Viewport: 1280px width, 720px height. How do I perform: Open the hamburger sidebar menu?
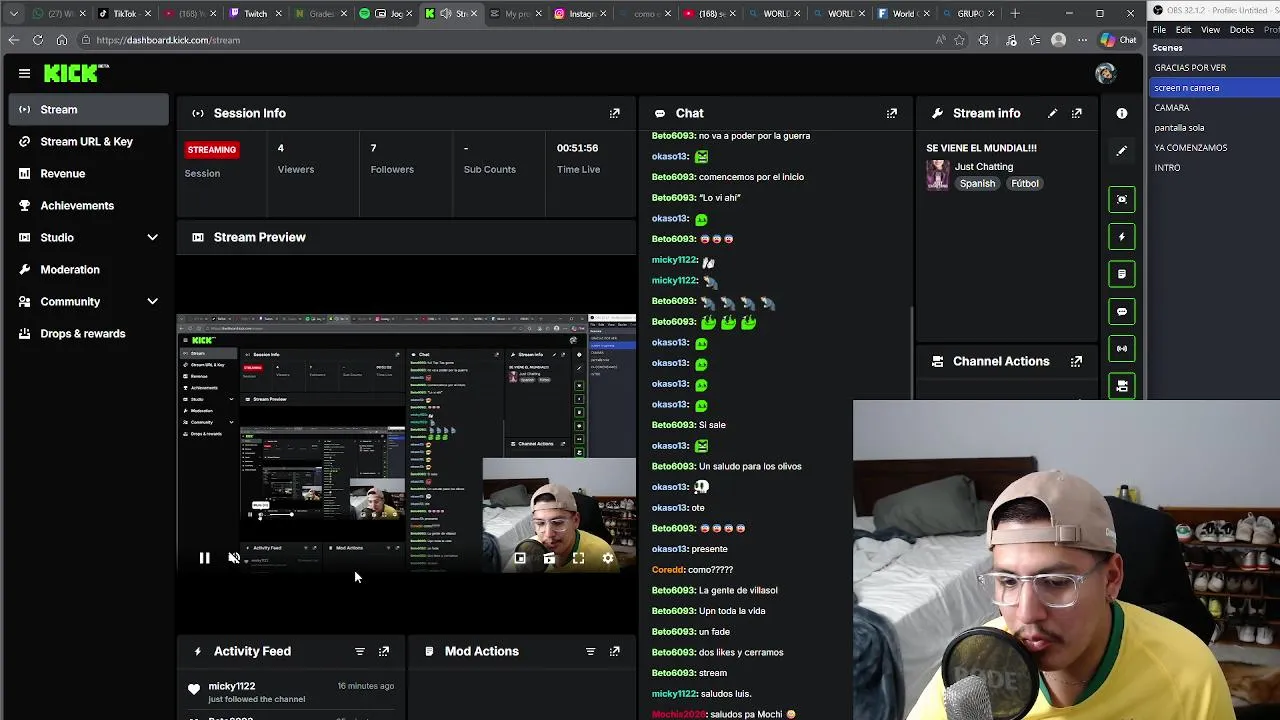(24, 73)
